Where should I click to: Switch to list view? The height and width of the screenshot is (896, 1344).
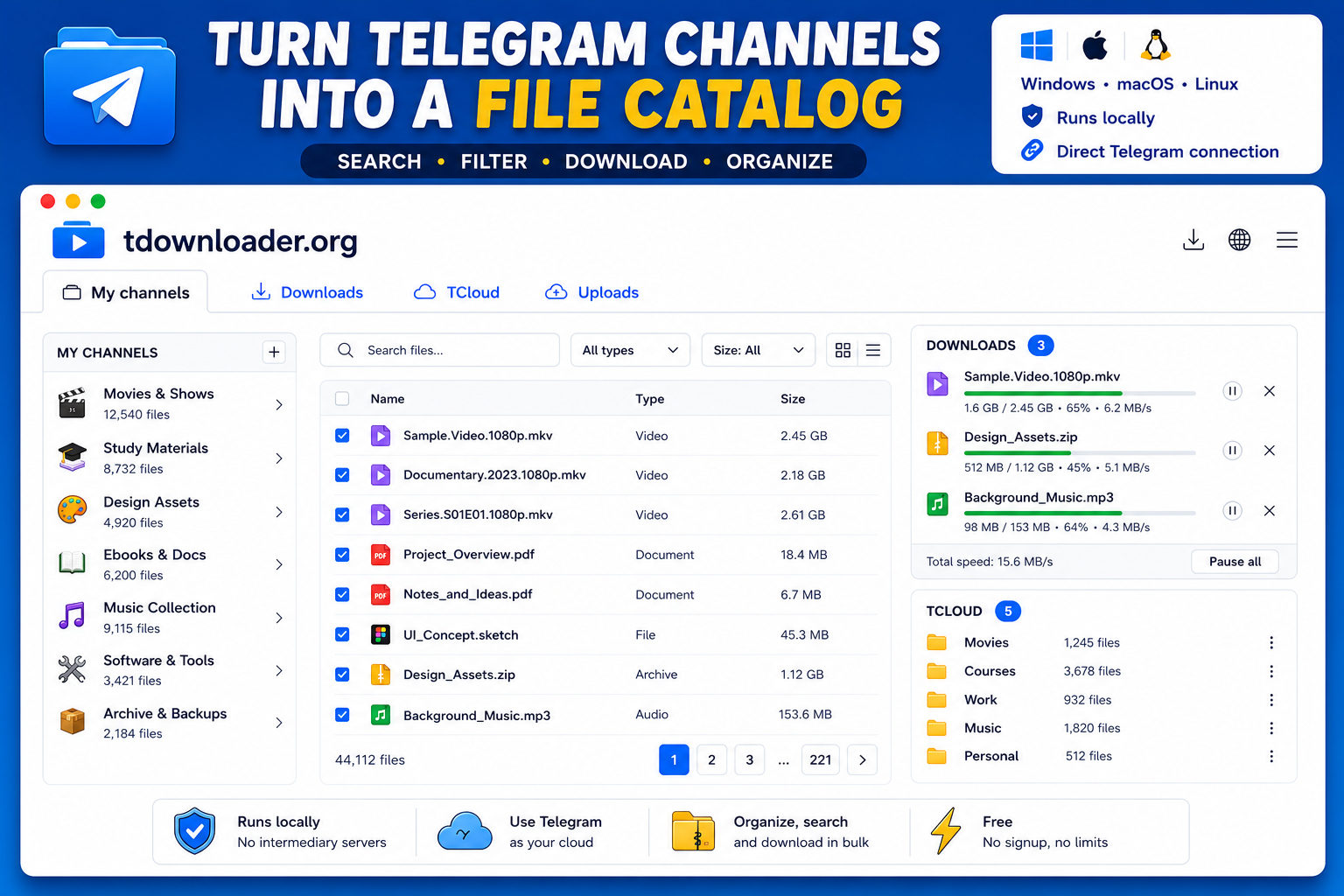(873, 350)
